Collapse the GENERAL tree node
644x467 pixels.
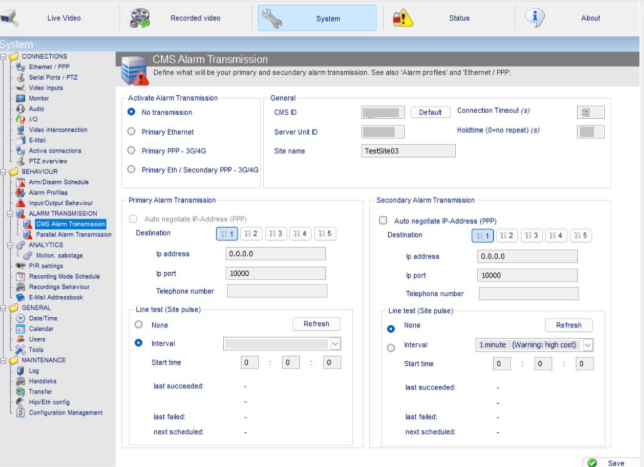[3, 308]
